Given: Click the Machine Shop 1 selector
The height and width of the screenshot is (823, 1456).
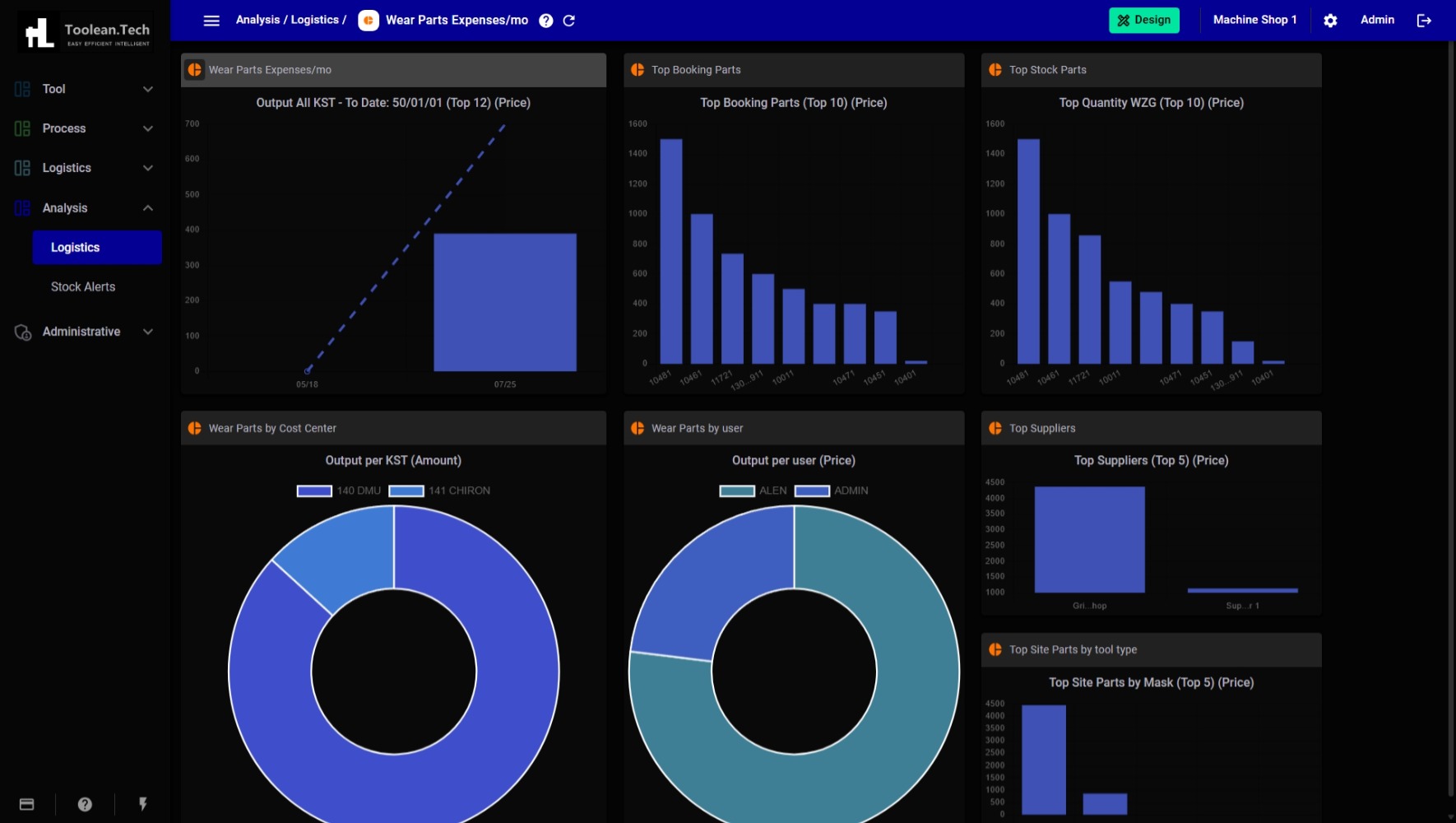Looking at the screenshot, I should click(1254, 21).
